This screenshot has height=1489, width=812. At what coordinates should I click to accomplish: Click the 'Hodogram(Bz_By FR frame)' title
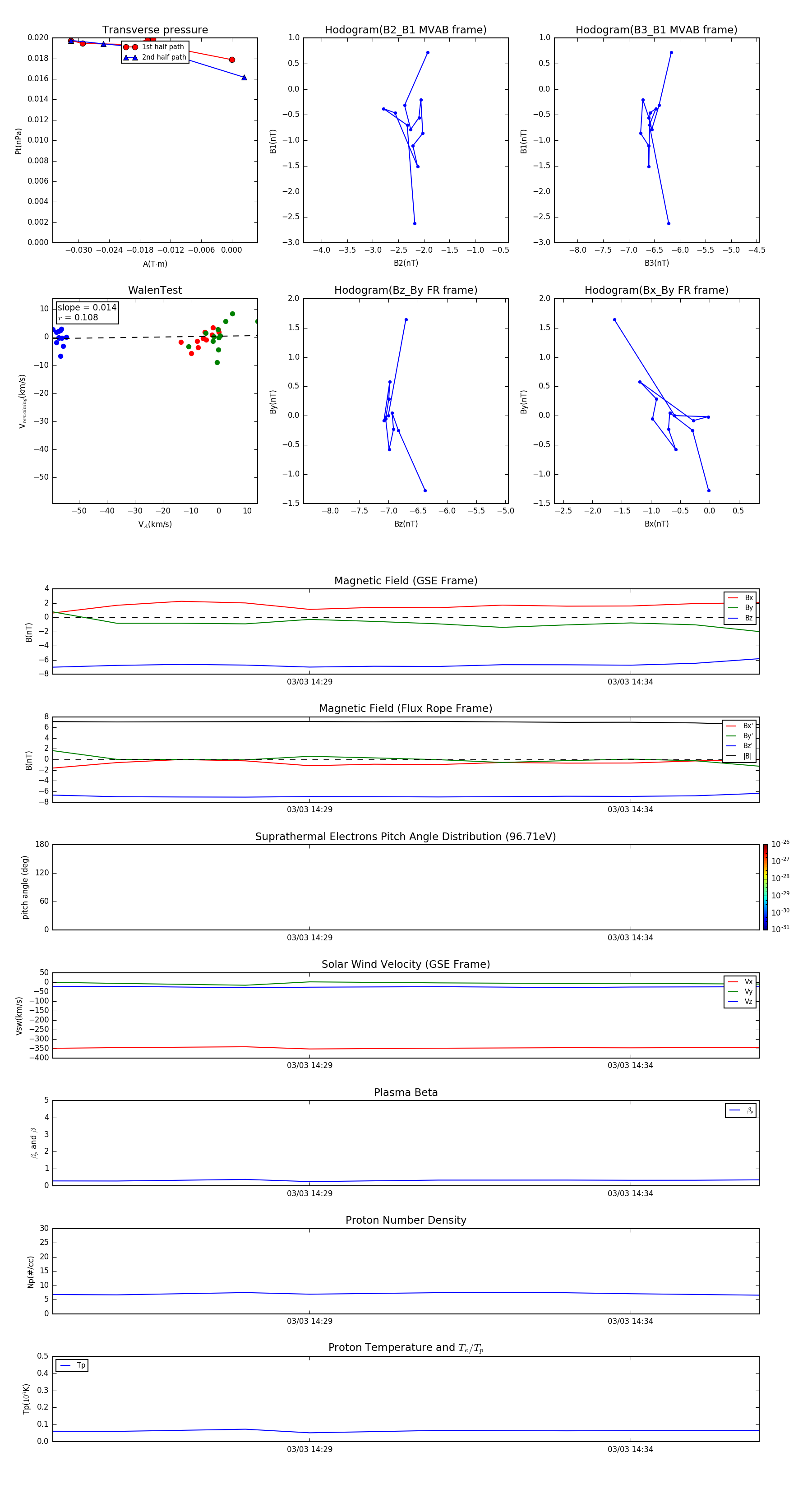click(x=406, y=290)
